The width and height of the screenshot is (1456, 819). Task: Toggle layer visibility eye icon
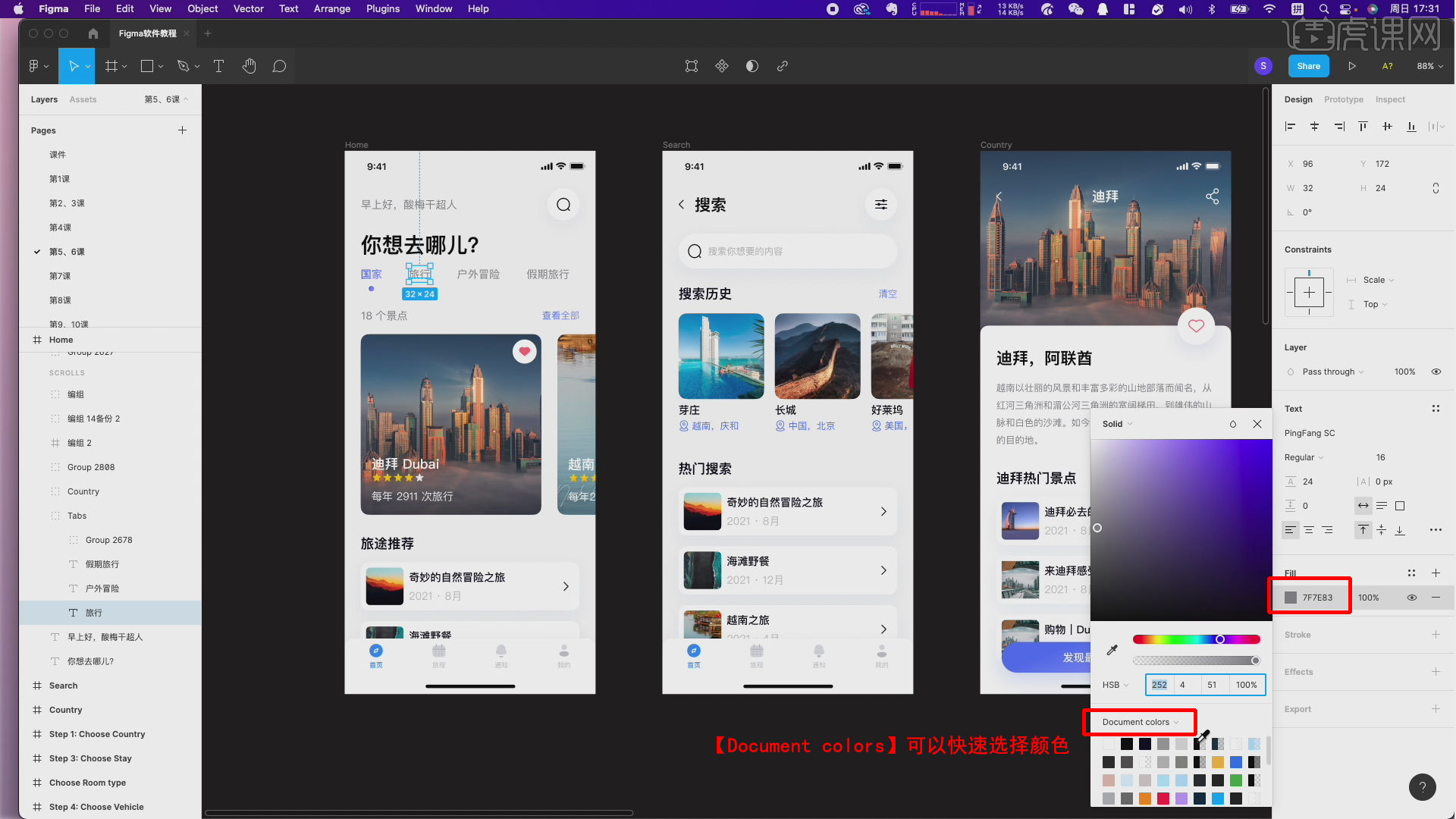[1436, 372]
